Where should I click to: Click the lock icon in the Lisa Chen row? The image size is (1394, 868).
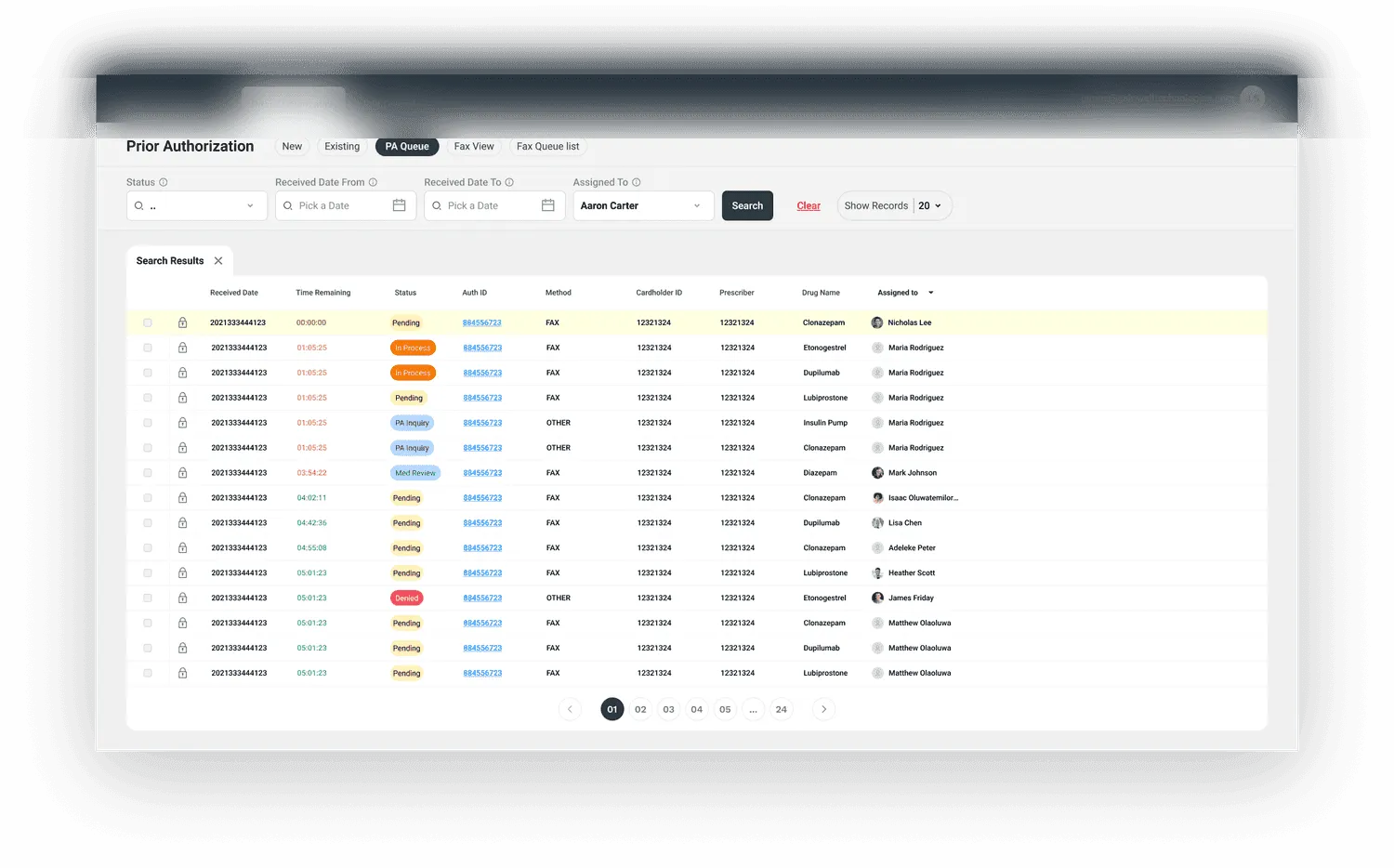[x=182, y=523]
